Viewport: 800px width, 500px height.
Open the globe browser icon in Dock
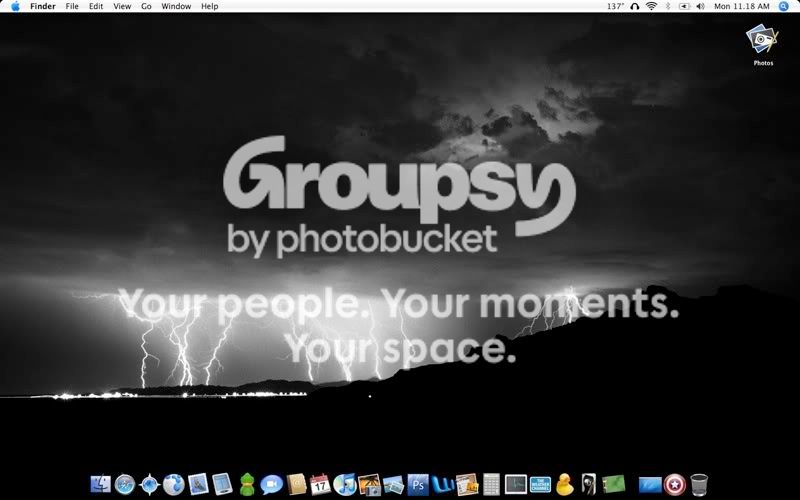(173, 484)
